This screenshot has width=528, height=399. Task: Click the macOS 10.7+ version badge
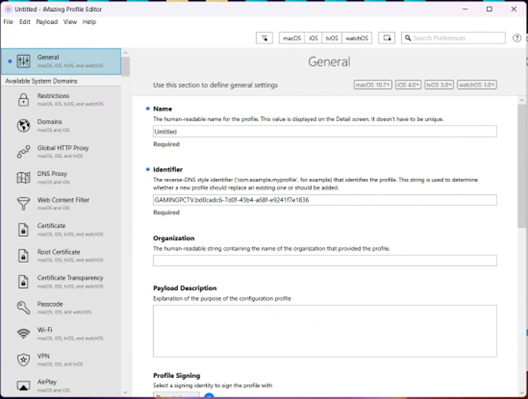pyautogui.click(x=373, y=85)
